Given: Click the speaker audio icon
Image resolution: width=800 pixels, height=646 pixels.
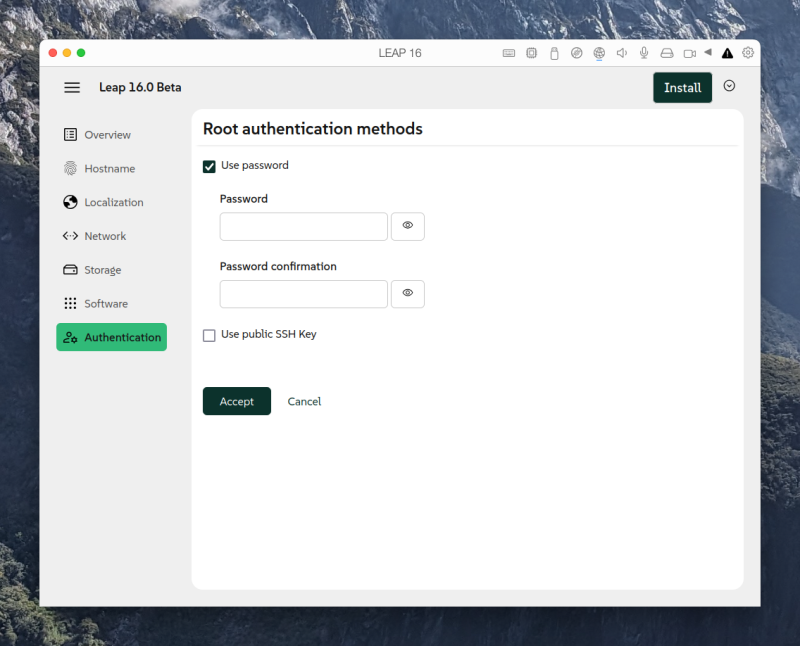Looking at the screenshot, I should click(x=621, y=53).
